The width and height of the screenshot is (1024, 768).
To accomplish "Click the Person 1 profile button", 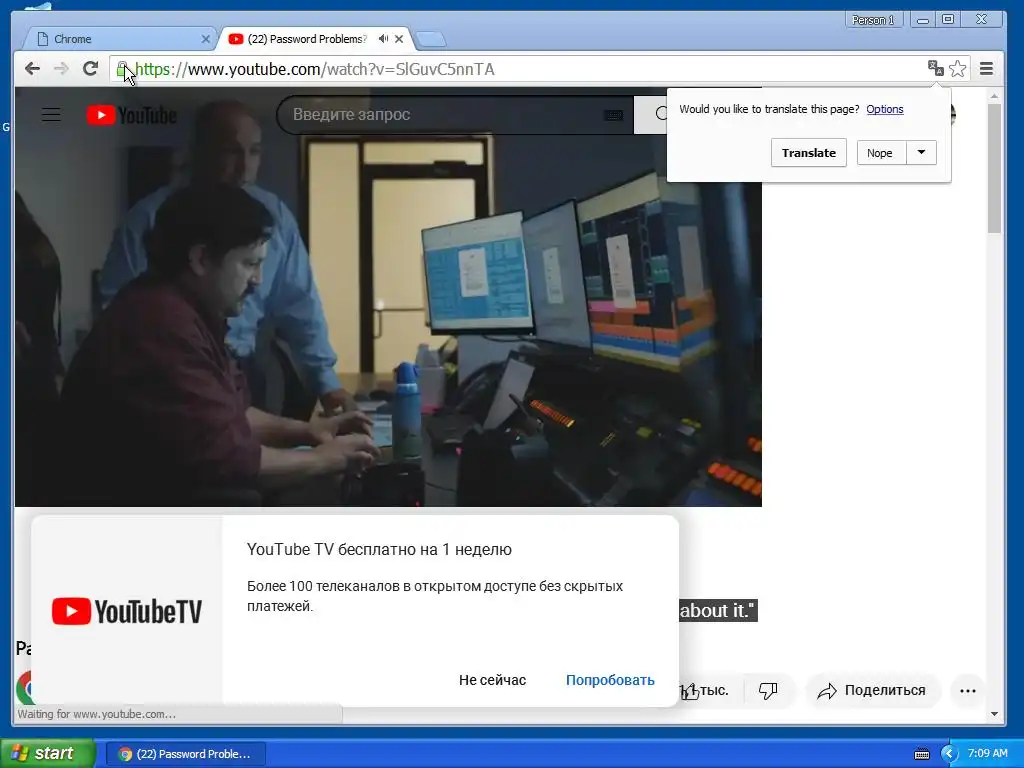I will click(872, 20).
